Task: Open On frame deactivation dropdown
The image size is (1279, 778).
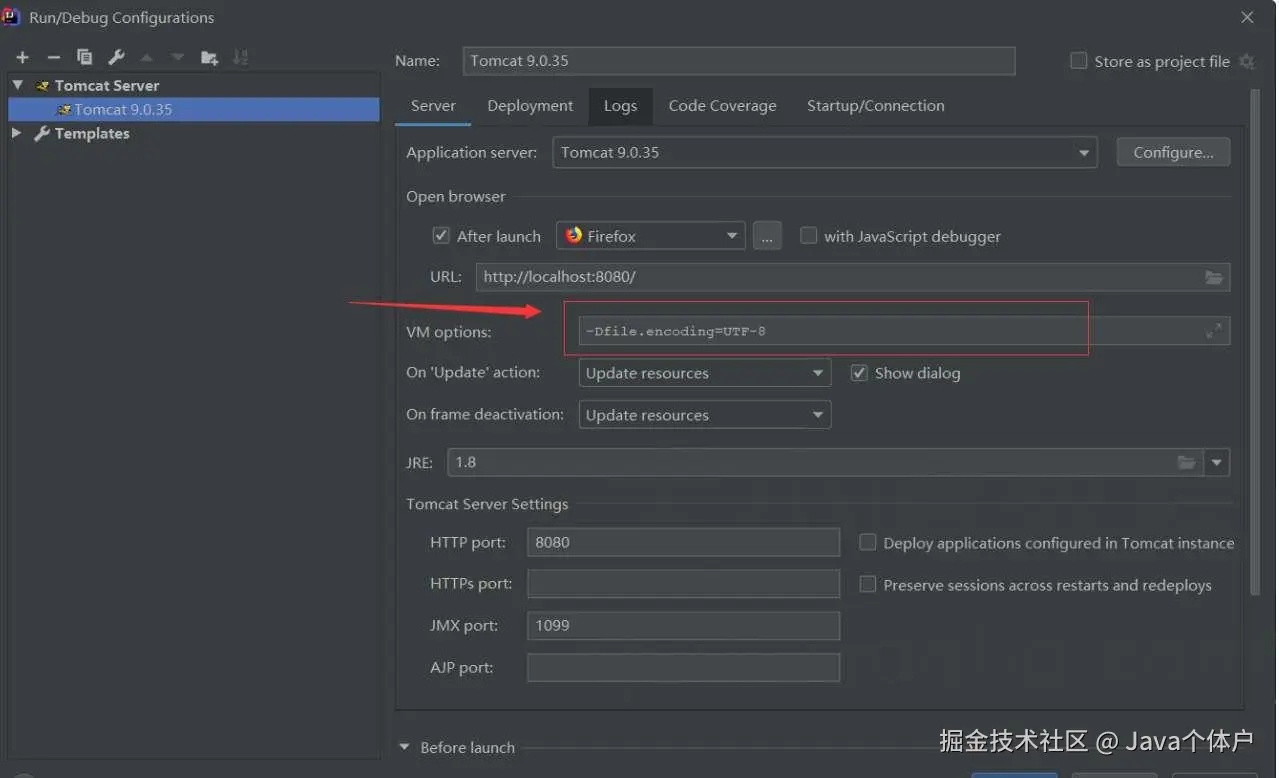Action: pos(705,415)
